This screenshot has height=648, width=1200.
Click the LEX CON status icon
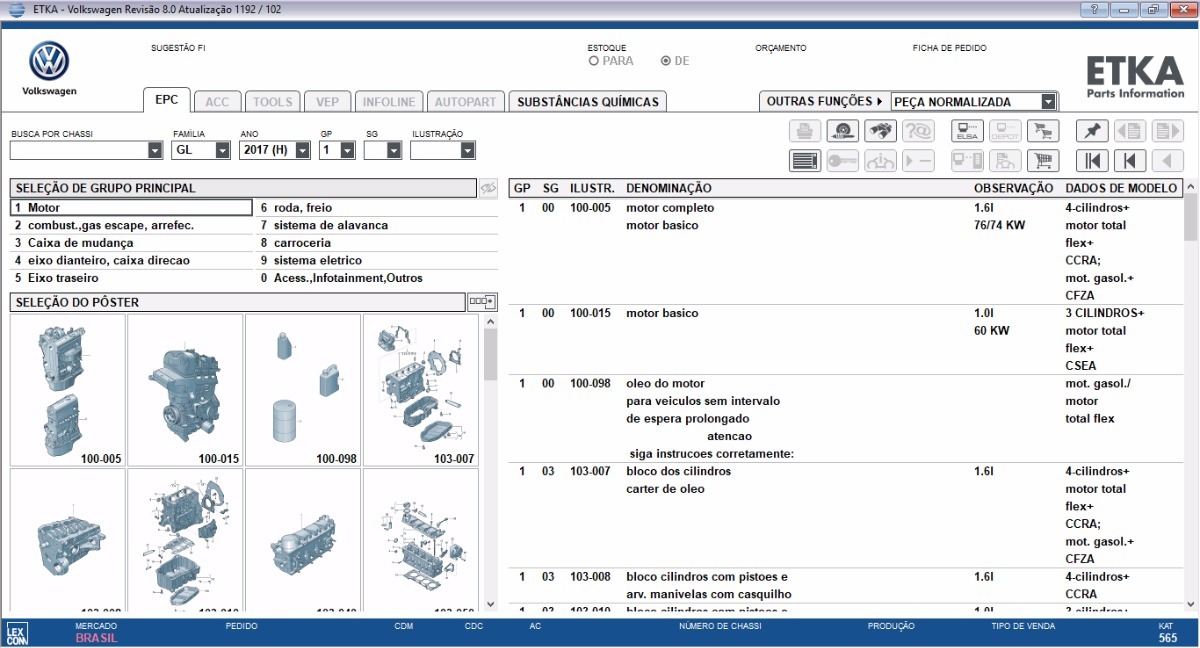pos(16,632)
